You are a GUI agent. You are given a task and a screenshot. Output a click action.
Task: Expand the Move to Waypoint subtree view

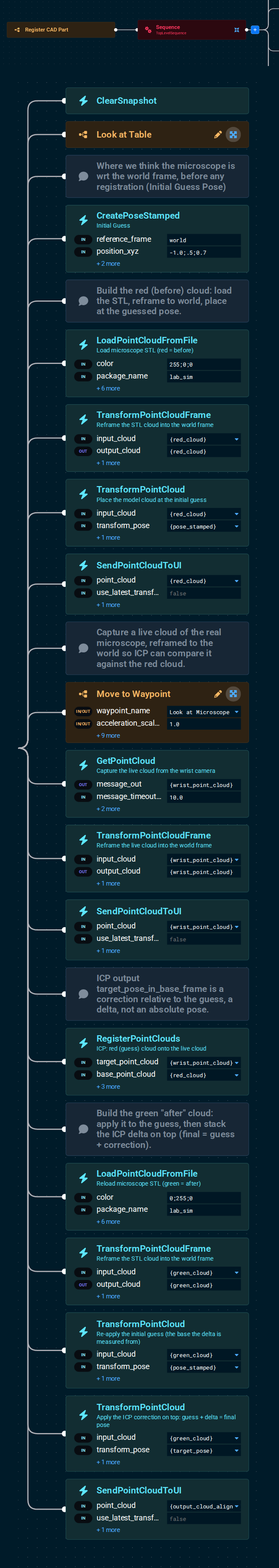tap(234, 694)
